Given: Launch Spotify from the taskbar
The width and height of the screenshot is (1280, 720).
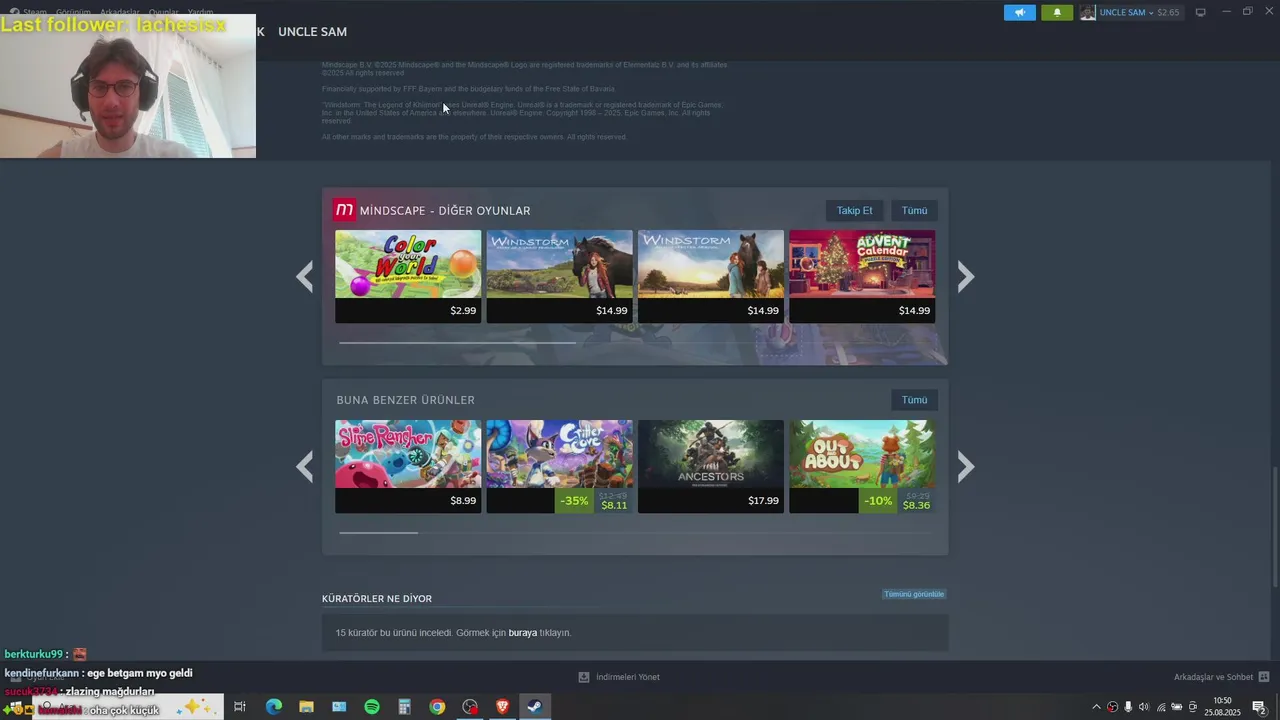Looking at the screenshot, I should (372, 707).
